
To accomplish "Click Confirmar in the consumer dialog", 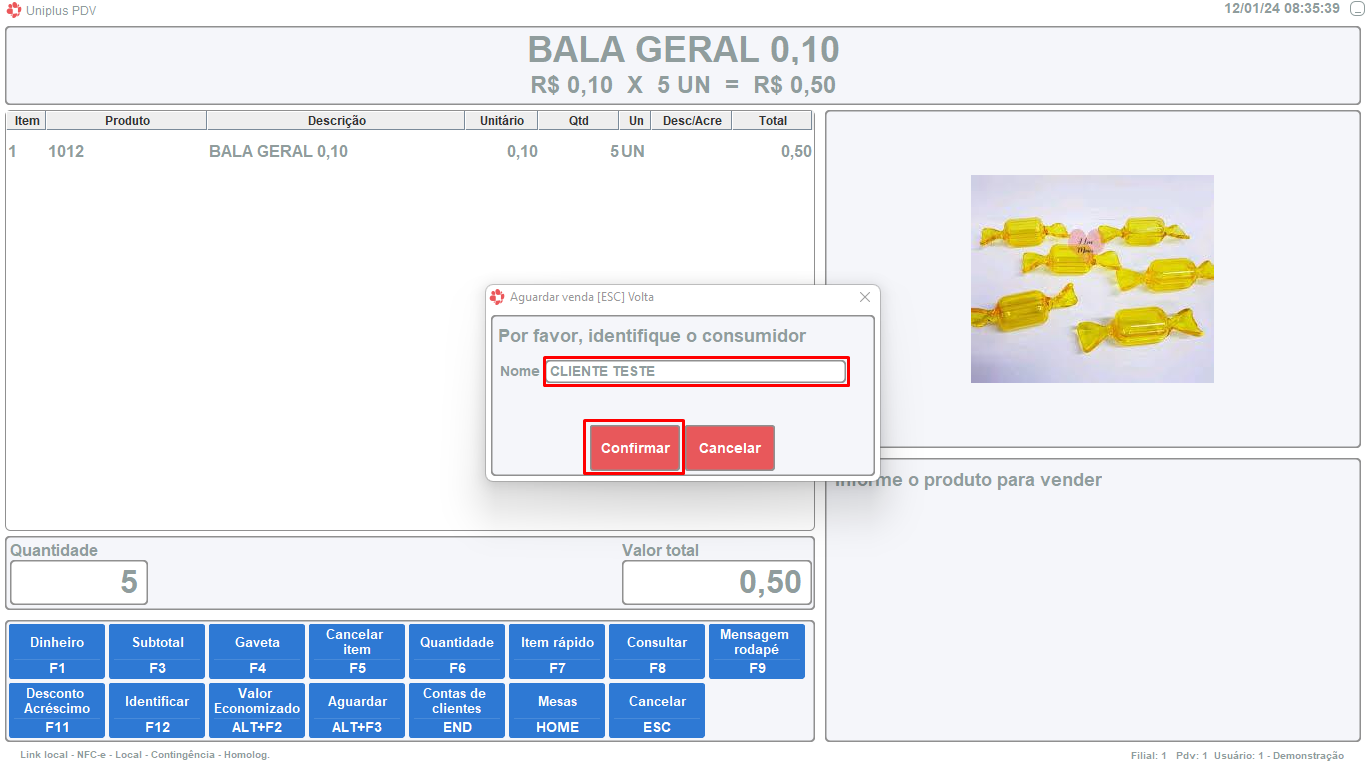I will click(x=634, y=448).
